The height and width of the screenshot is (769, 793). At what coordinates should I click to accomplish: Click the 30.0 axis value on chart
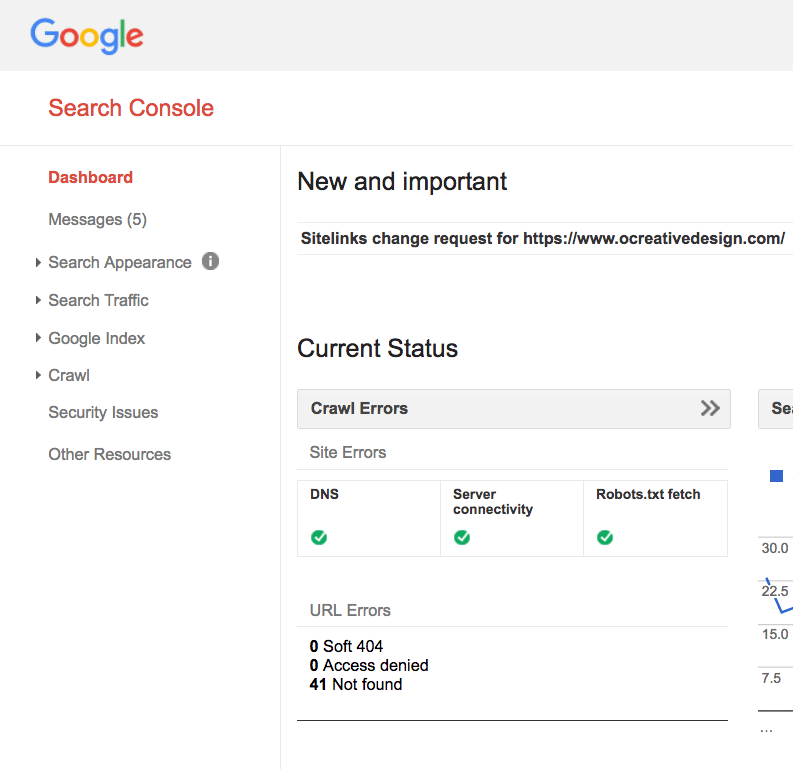pyautogui.click(x=775, y=548)
